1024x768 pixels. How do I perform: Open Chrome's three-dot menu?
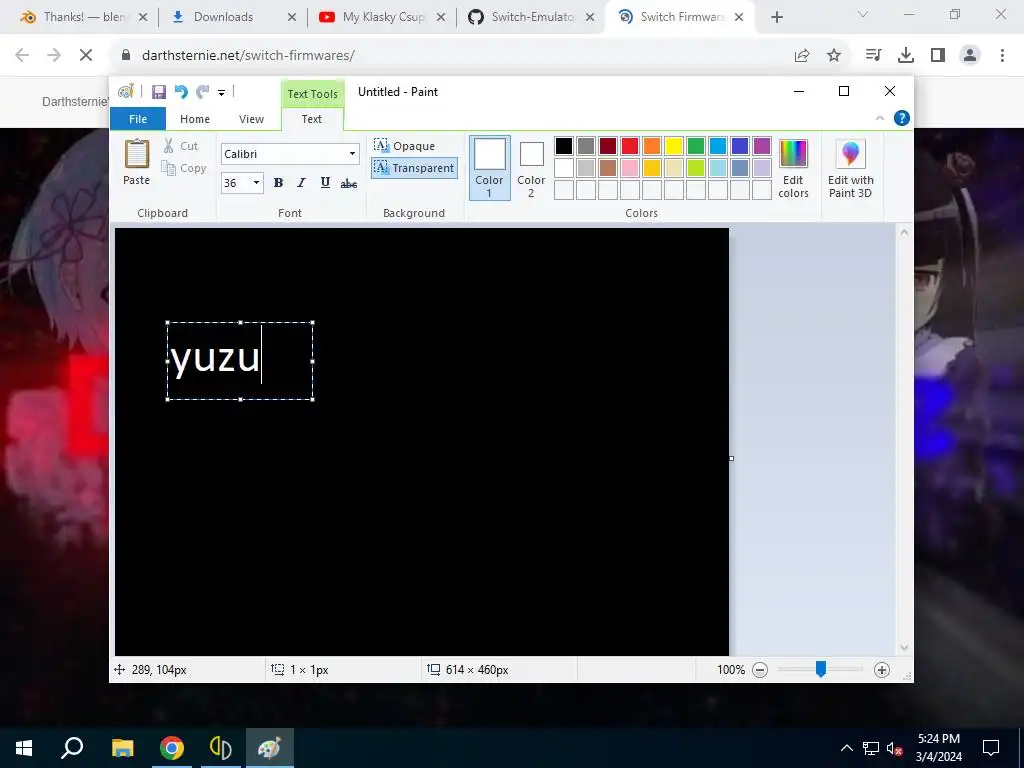pyautogui.click(x=1002, y=56)
